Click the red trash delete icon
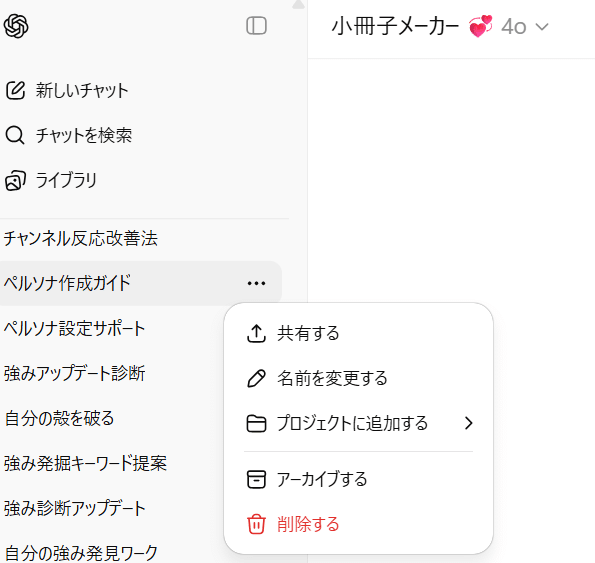 pyautogui.click(x=257, y=524)
